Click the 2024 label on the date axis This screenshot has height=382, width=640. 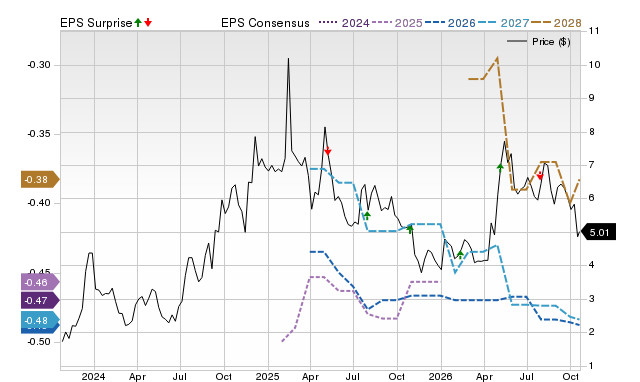[x=93, y=376]
